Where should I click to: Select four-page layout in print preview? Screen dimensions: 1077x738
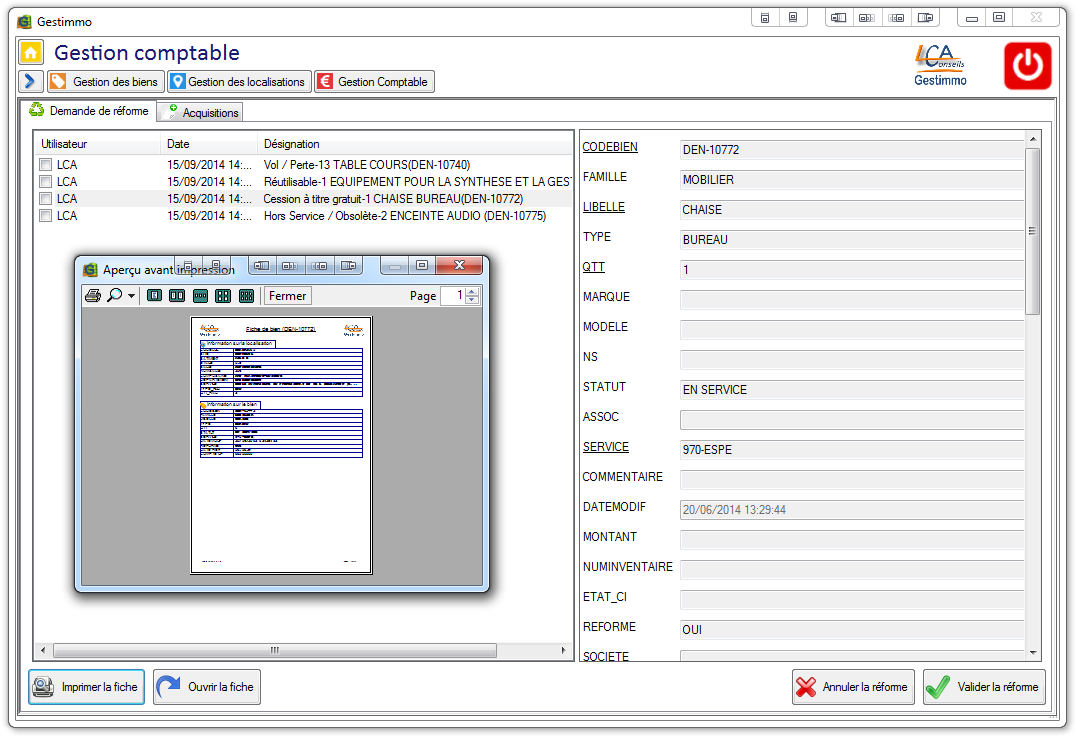pos(223,296)
